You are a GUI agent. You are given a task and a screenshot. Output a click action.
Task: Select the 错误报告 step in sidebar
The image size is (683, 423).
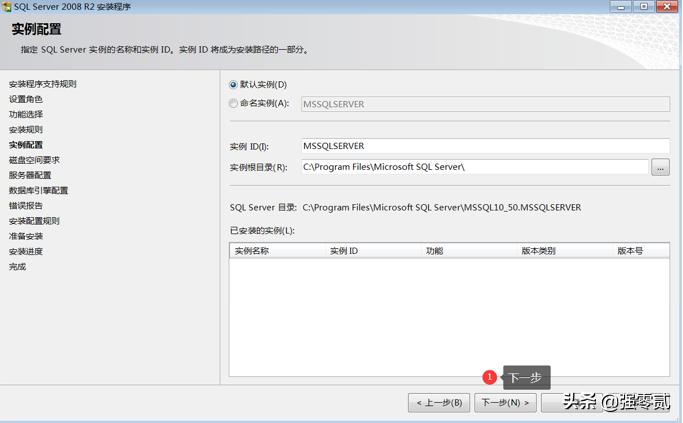point(26,206)
